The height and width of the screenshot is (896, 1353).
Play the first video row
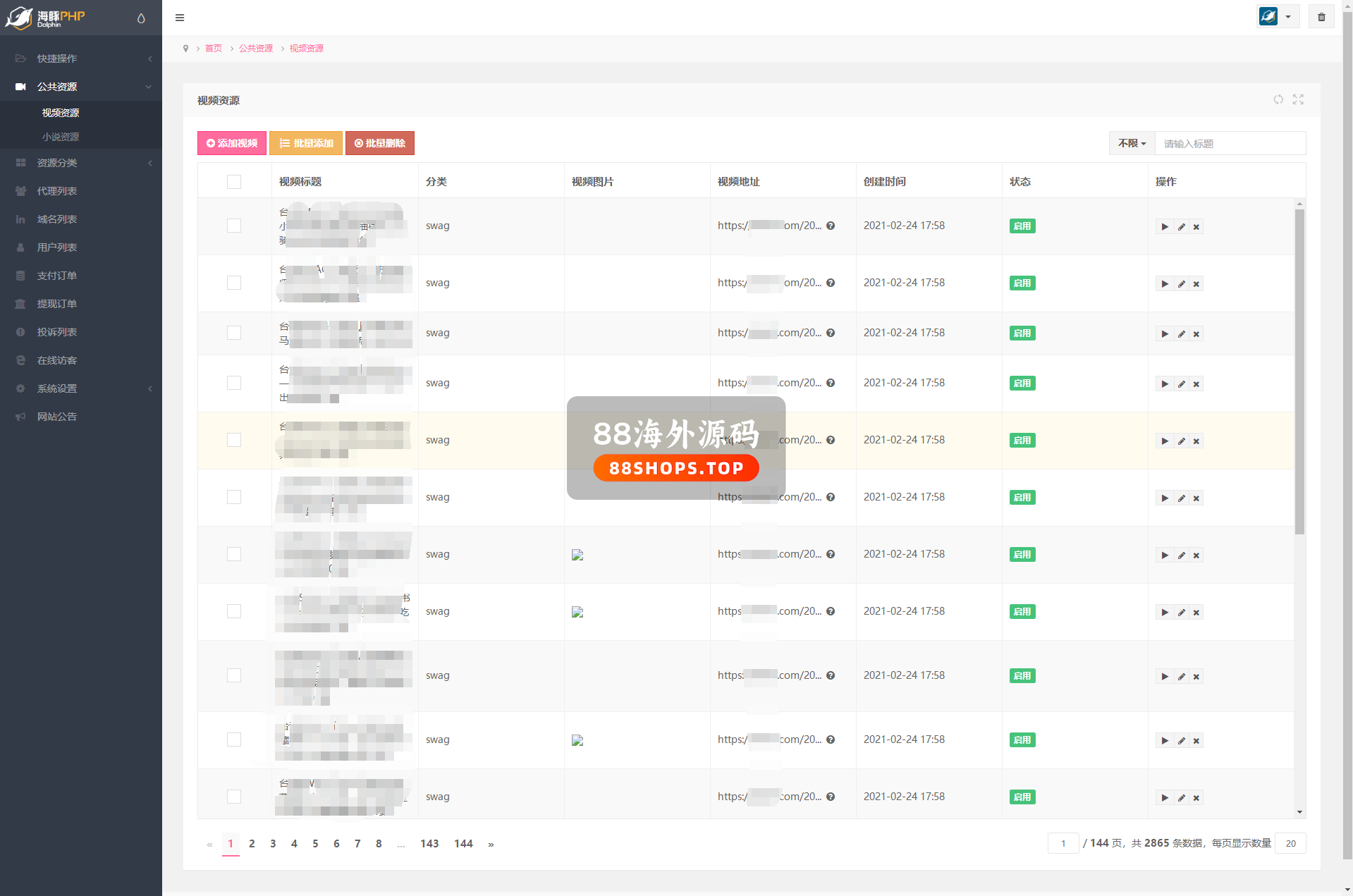[1165, 227]
